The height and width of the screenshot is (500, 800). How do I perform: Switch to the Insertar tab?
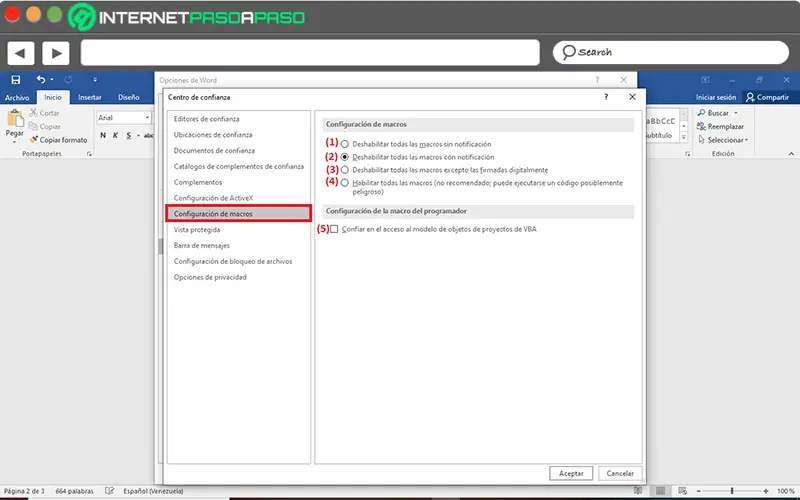coord(90,97)
